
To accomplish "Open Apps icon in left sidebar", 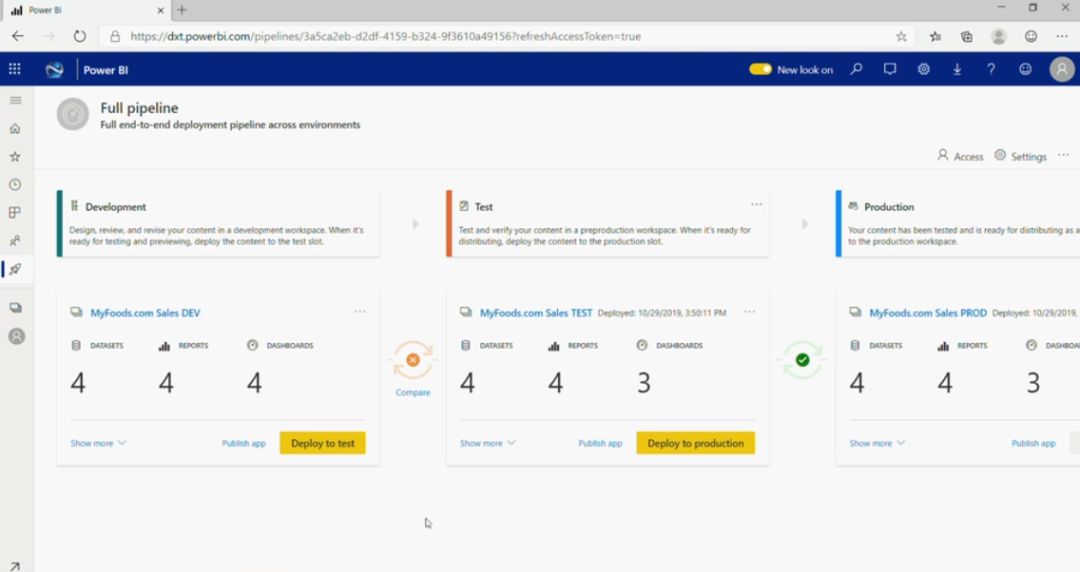I will click(15, 212).
